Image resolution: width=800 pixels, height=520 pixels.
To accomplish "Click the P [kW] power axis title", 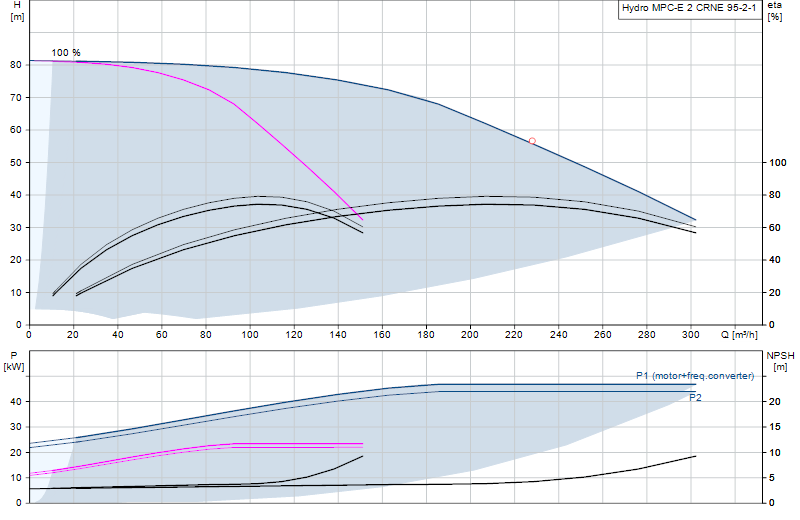I will (14, 361).
